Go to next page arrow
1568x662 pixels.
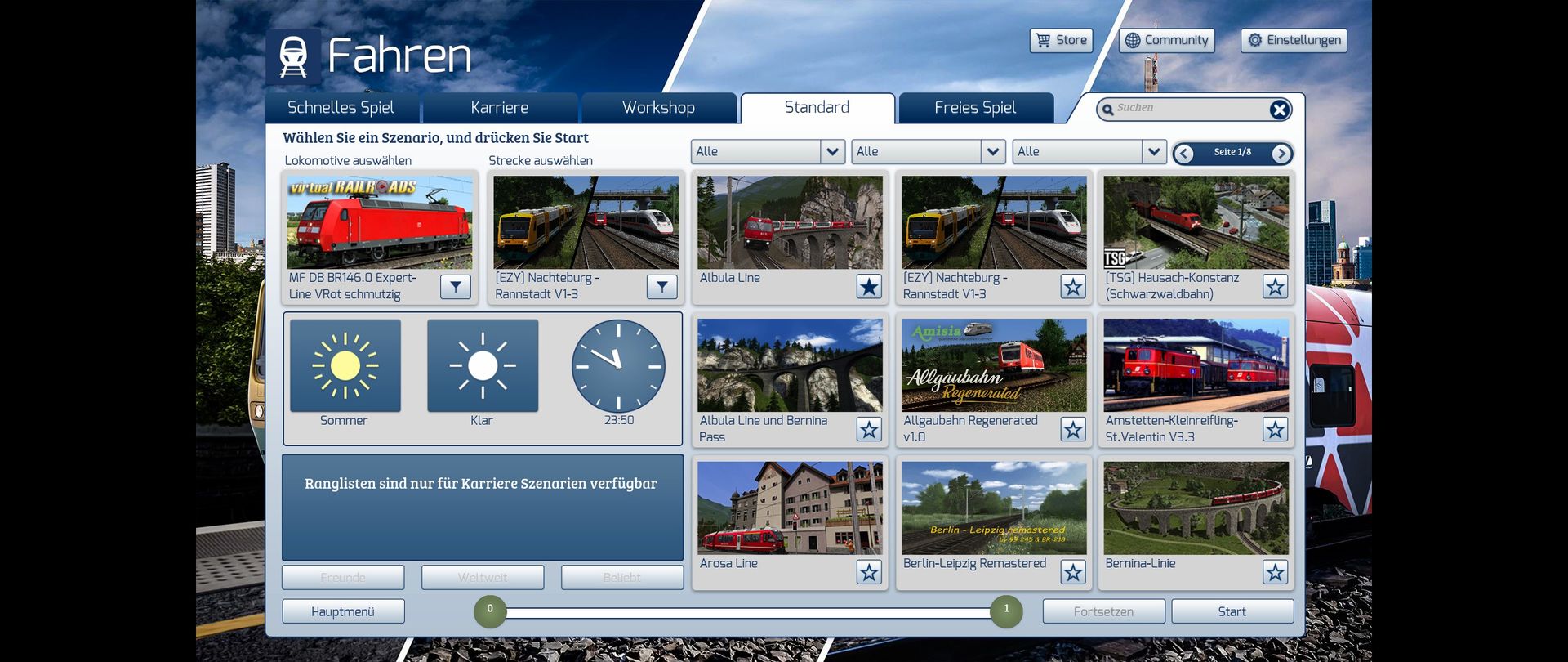(1281, 153)
